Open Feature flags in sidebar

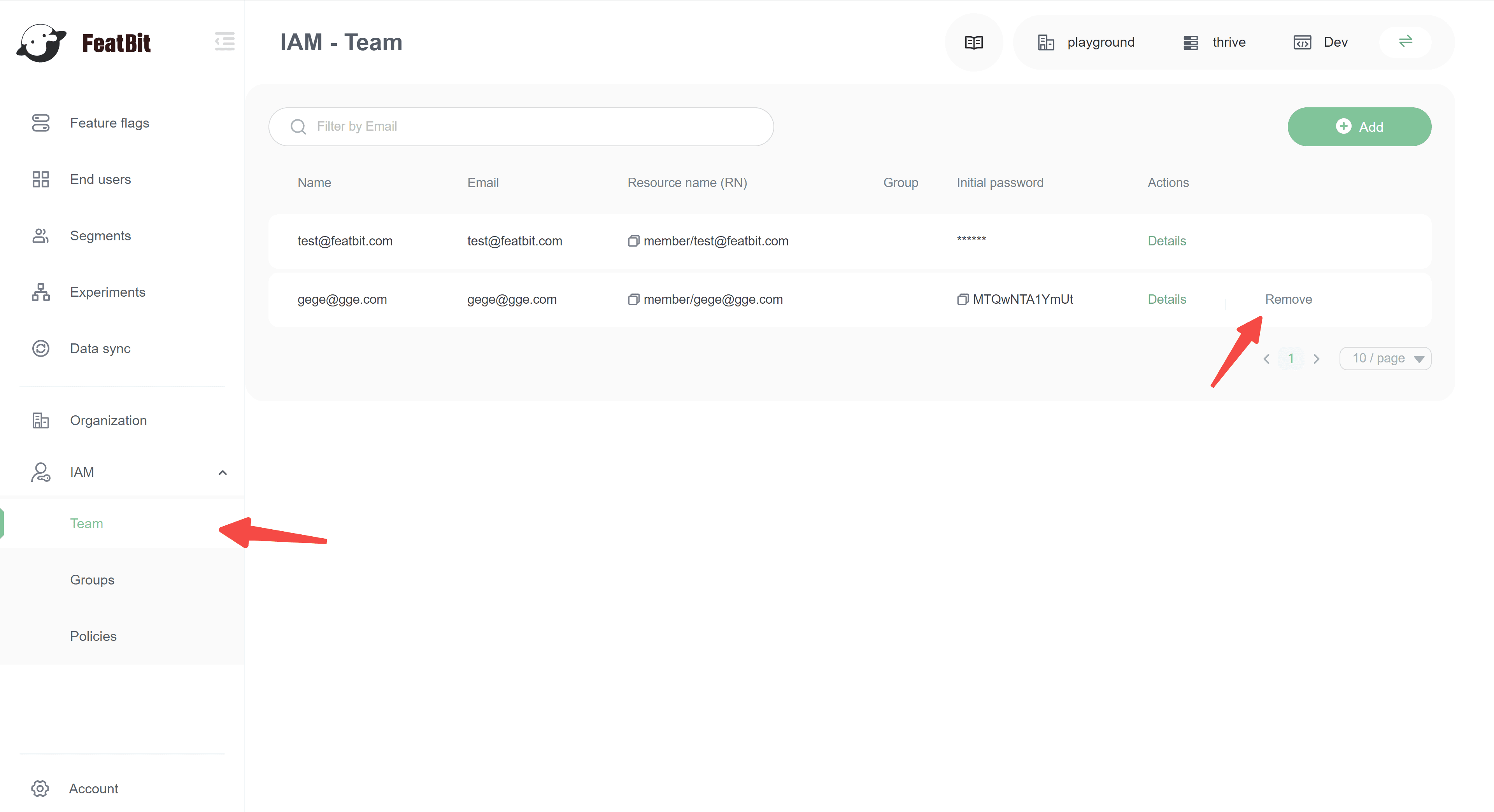[109, 123]
